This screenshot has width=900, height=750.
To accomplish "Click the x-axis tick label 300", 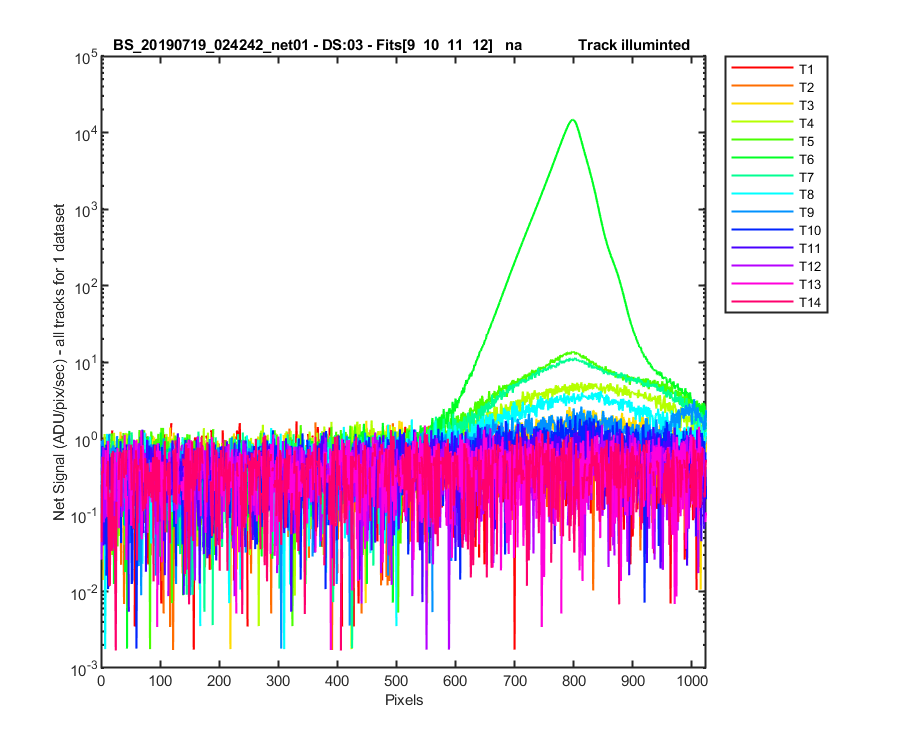I will pos(278,681).
